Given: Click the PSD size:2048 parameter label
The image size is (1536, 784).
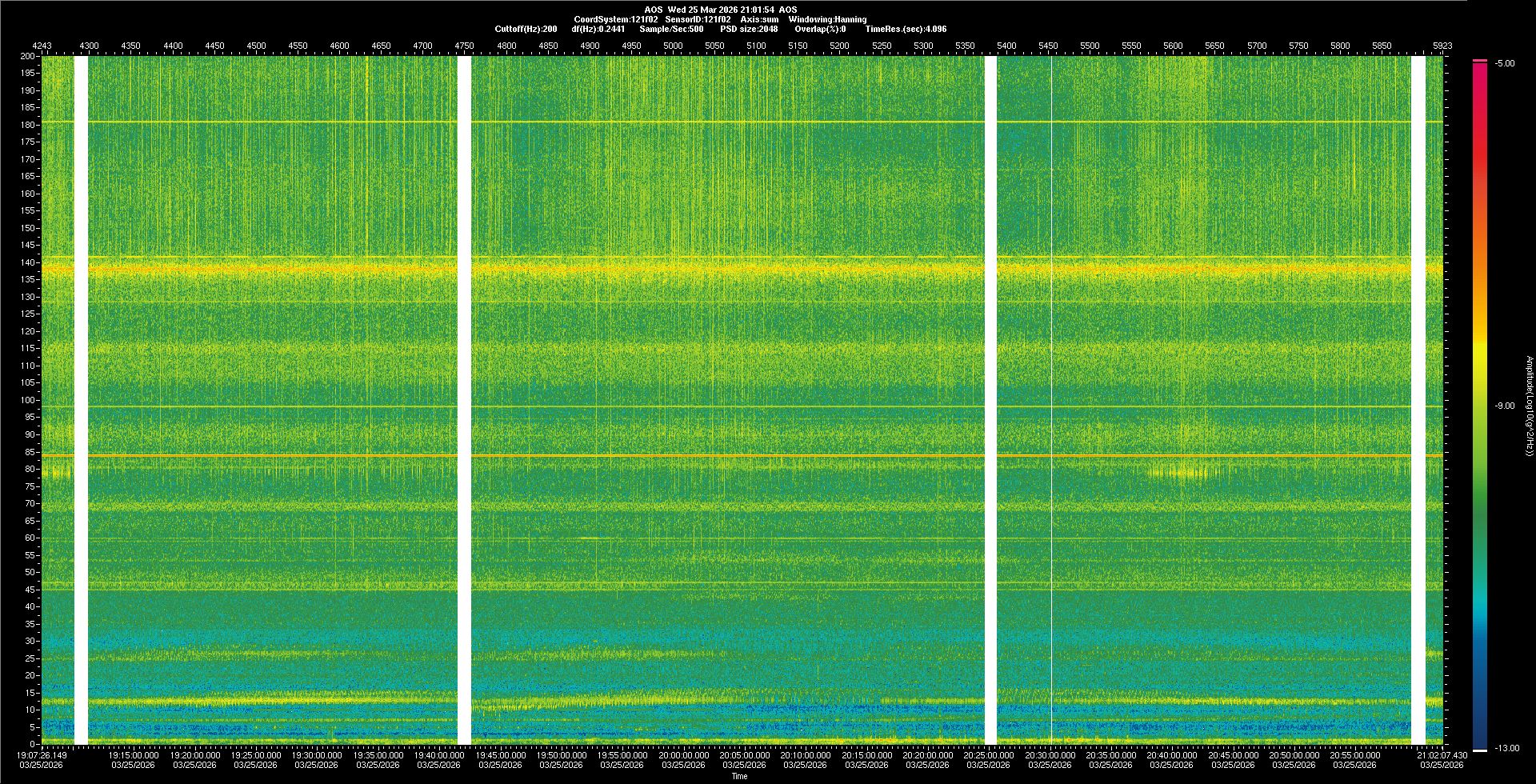Looking at the screenshot, I should pyautogui.click(x=749, y=29).
